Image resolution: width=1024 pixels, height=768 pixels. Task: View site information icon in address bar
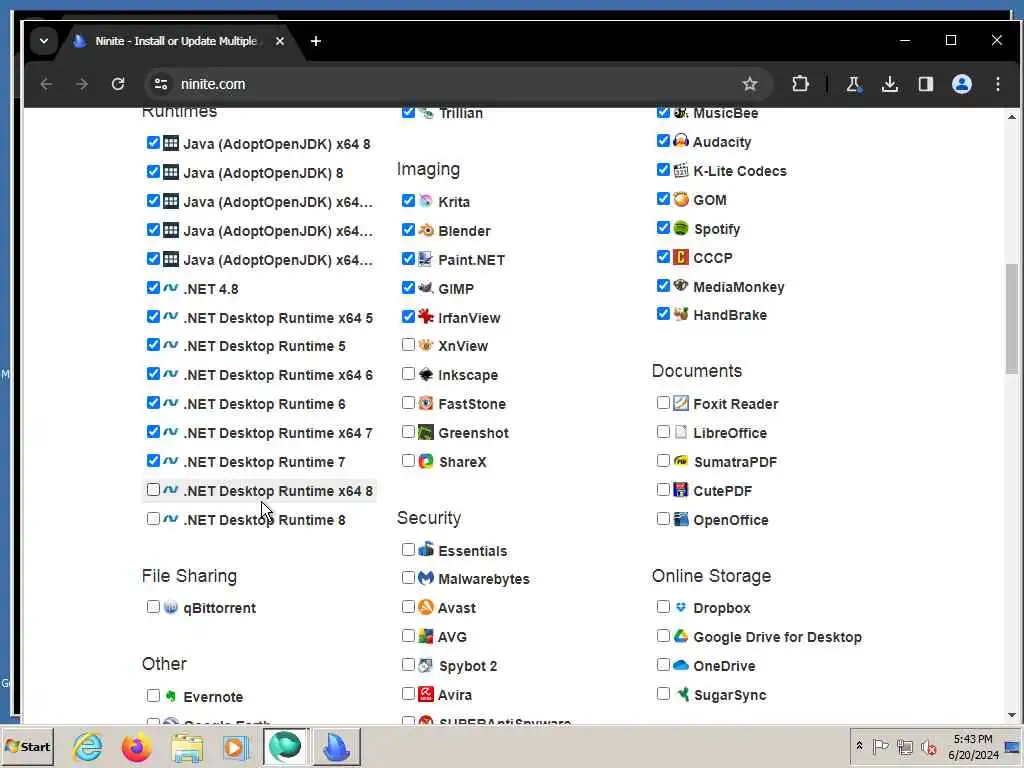coord(161,84)
